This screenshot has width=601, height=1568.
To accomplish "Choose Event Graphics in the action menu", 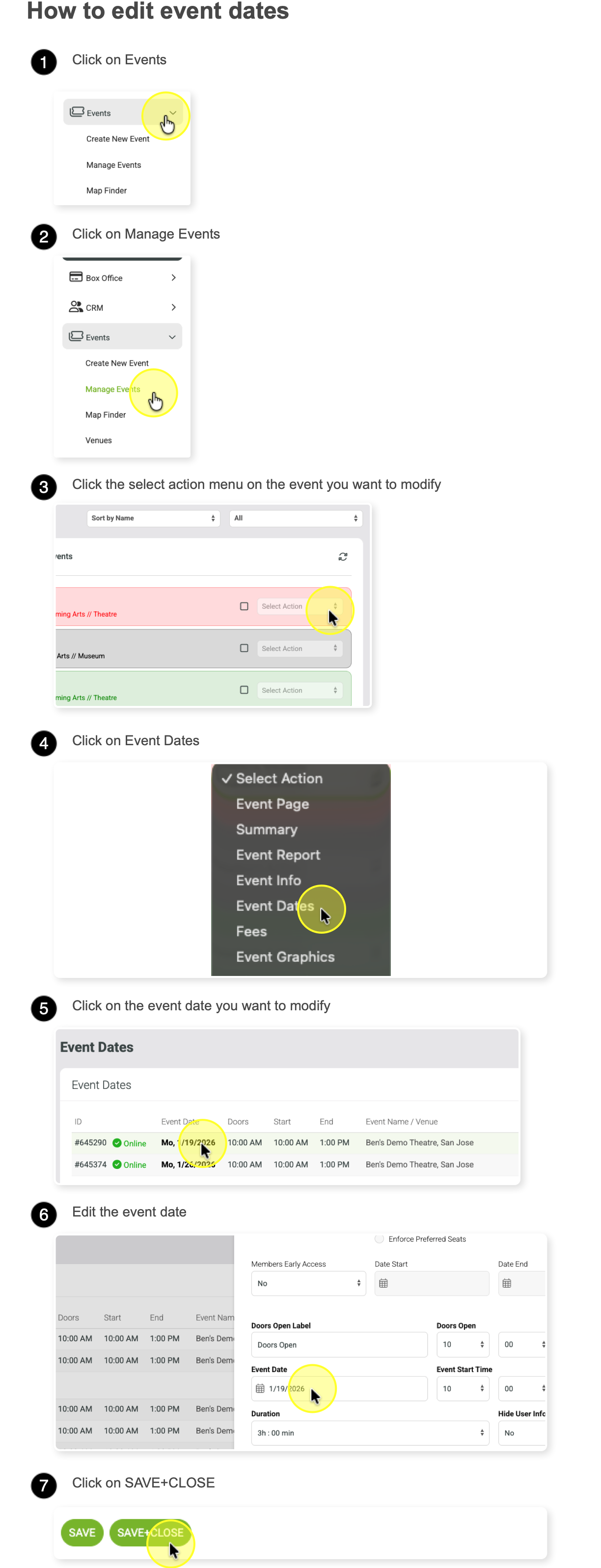I will tap(285, 957).
